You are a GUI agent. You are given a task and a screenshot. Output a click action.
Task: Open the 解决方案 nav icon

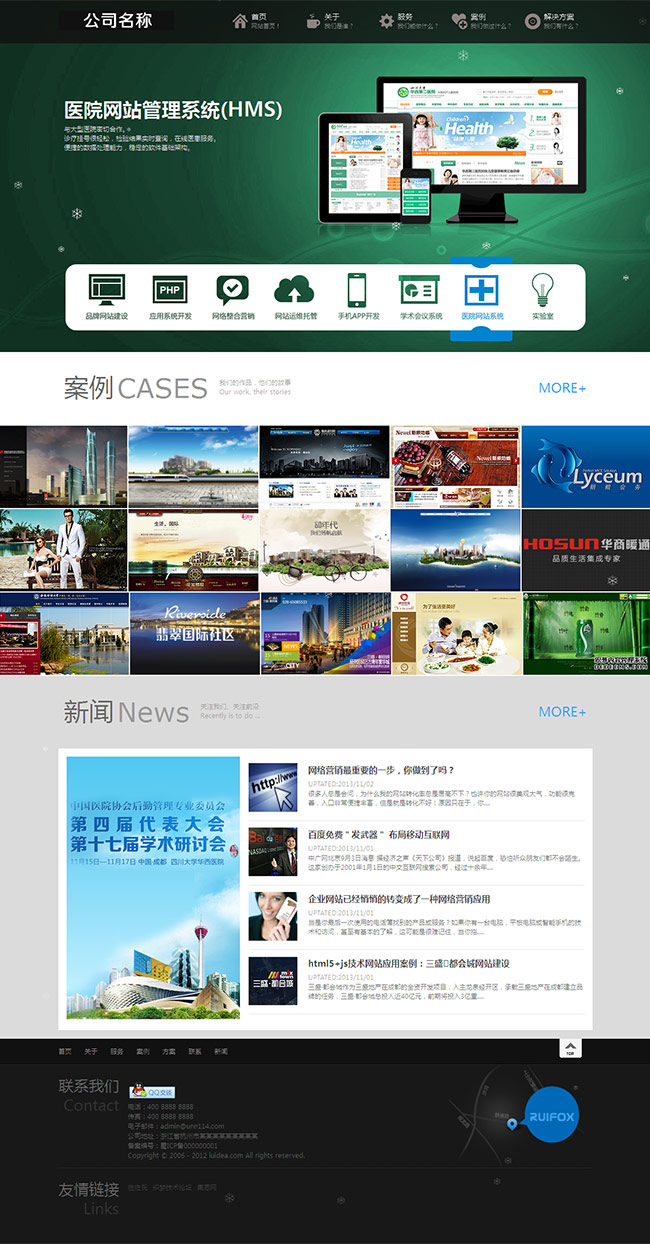532,21
